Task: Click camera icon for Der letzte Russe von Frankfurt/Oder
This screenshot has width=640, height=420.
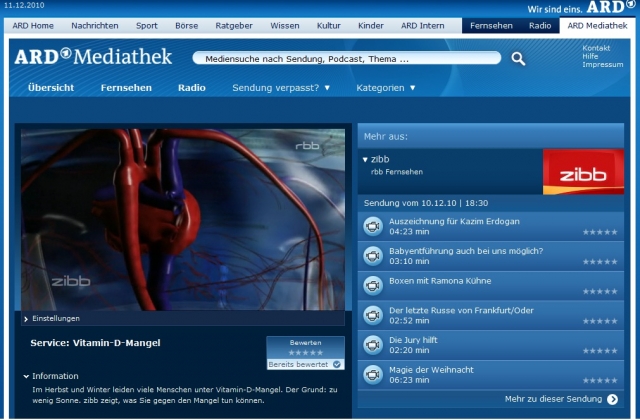Action: click(373, 316)
